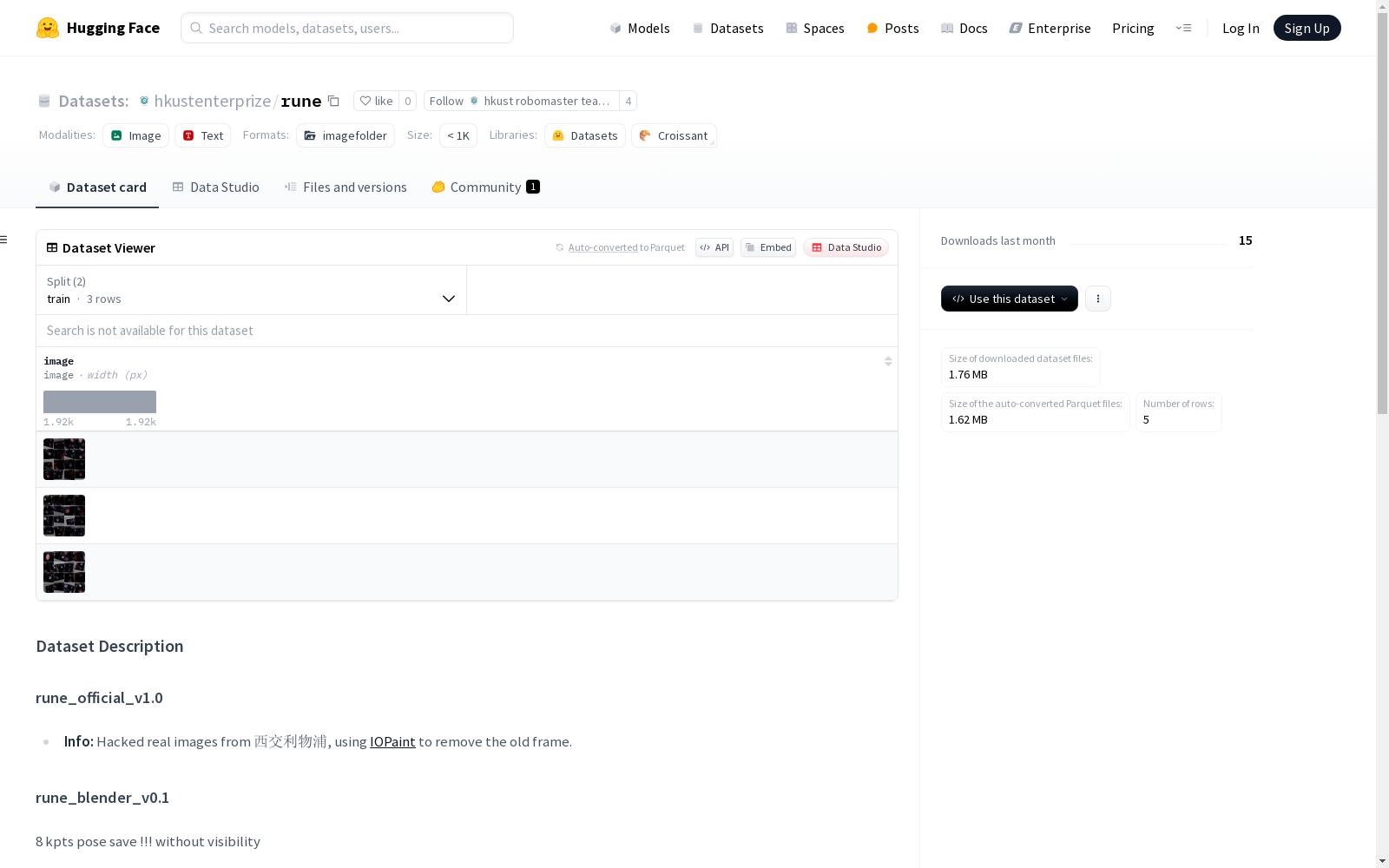
Task: Click the 'rune_official_v1.0' heading
Action: click(x=99, y=698)
